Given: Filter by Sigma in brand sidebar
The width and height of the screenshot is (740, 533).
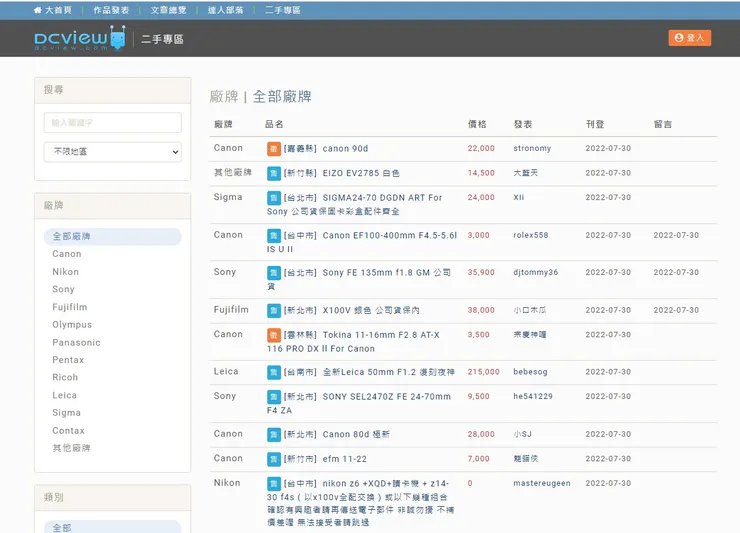Looking at the screenshot, I should pos(67,413).
